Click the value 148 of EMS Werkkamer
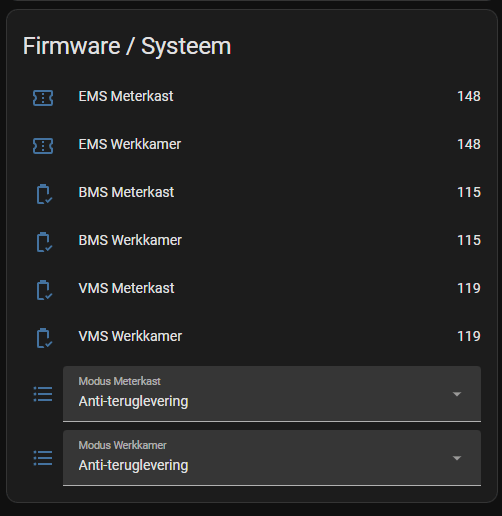Screen dimensions: 502x516 click(469, 145)
